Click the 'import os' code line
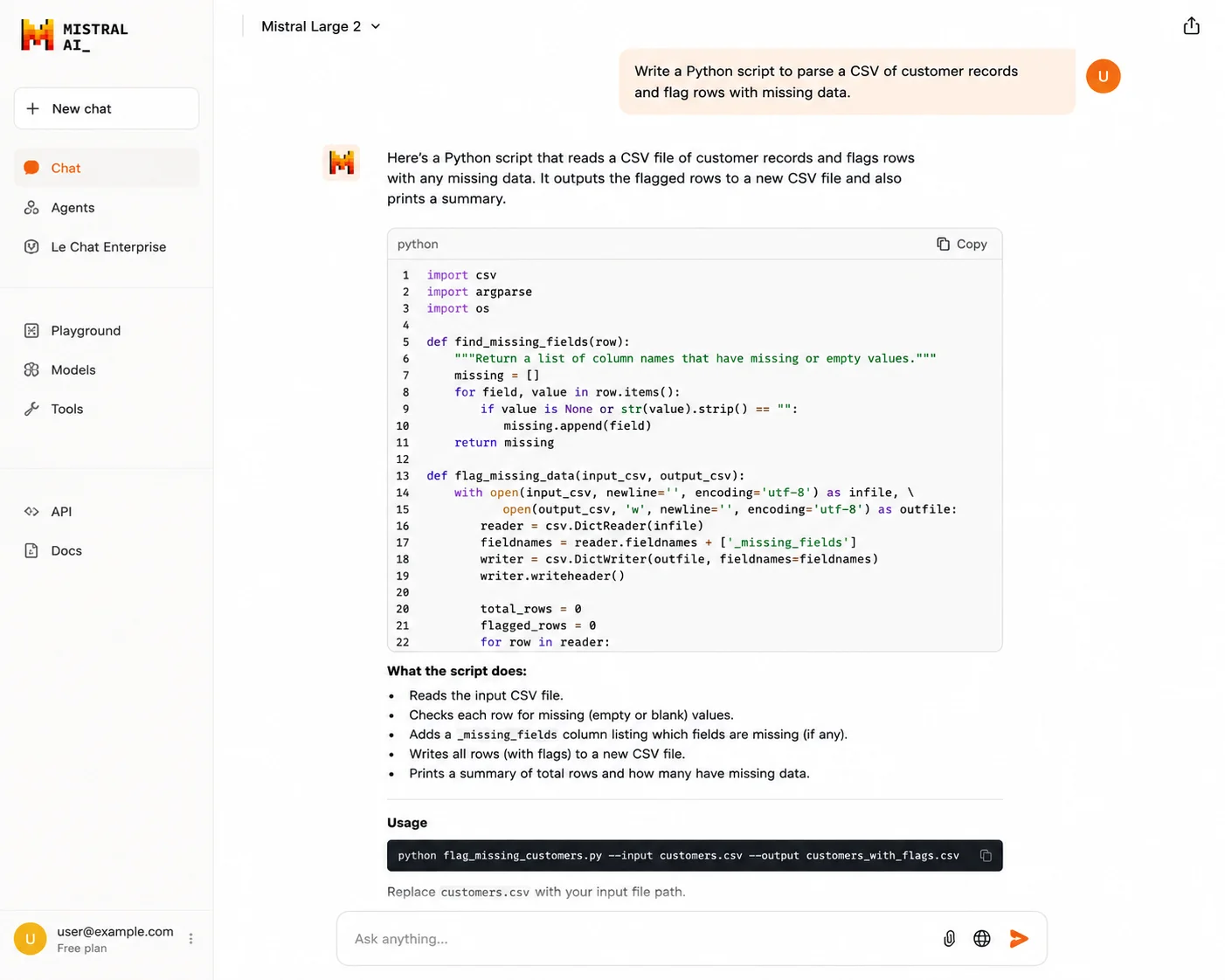The width and height of the screenshot is (1225, 980). pyautogui.click(x=458, y=308)
